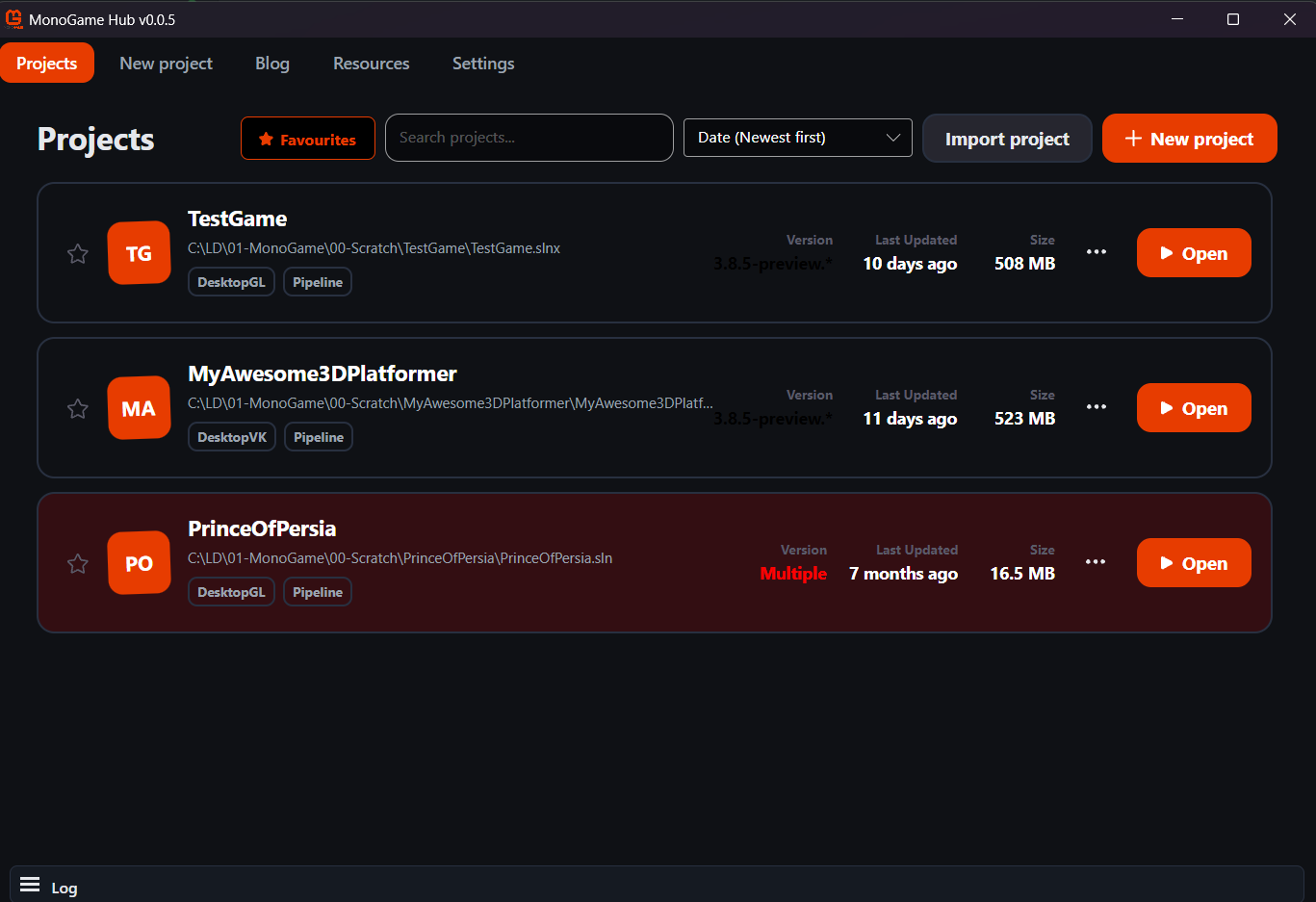This screenshot has width=1316, height=902.
Task: Maximize the MonoGame Hub window
Action: click(x=1233, y=19)
